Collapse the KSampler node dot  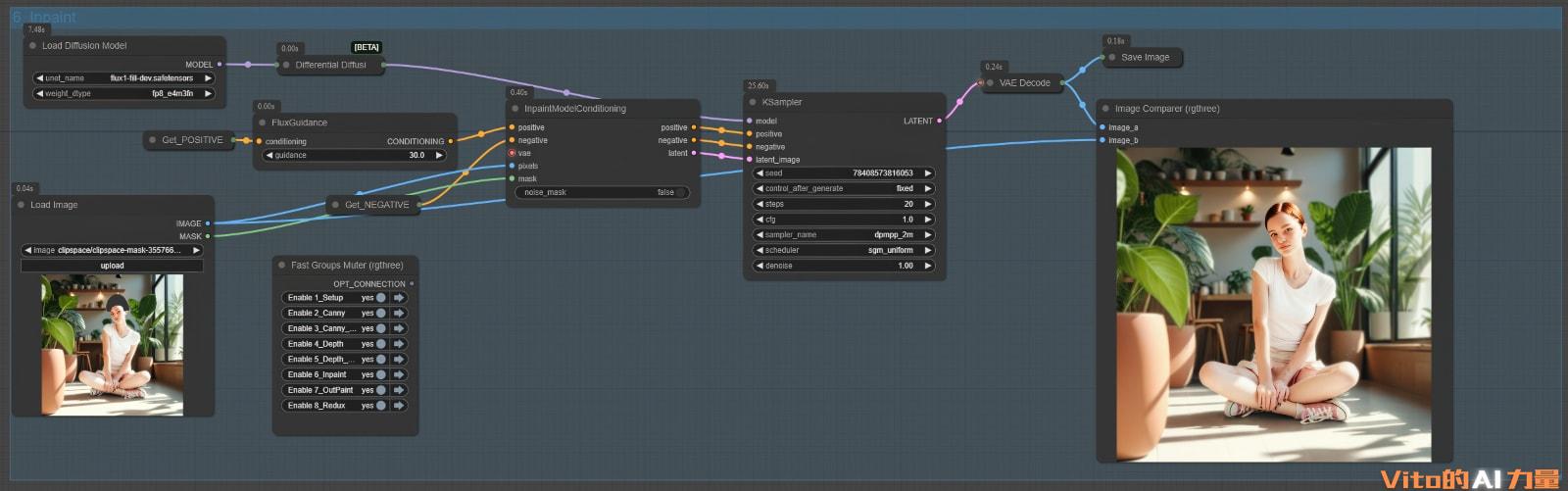click(753, 102)
